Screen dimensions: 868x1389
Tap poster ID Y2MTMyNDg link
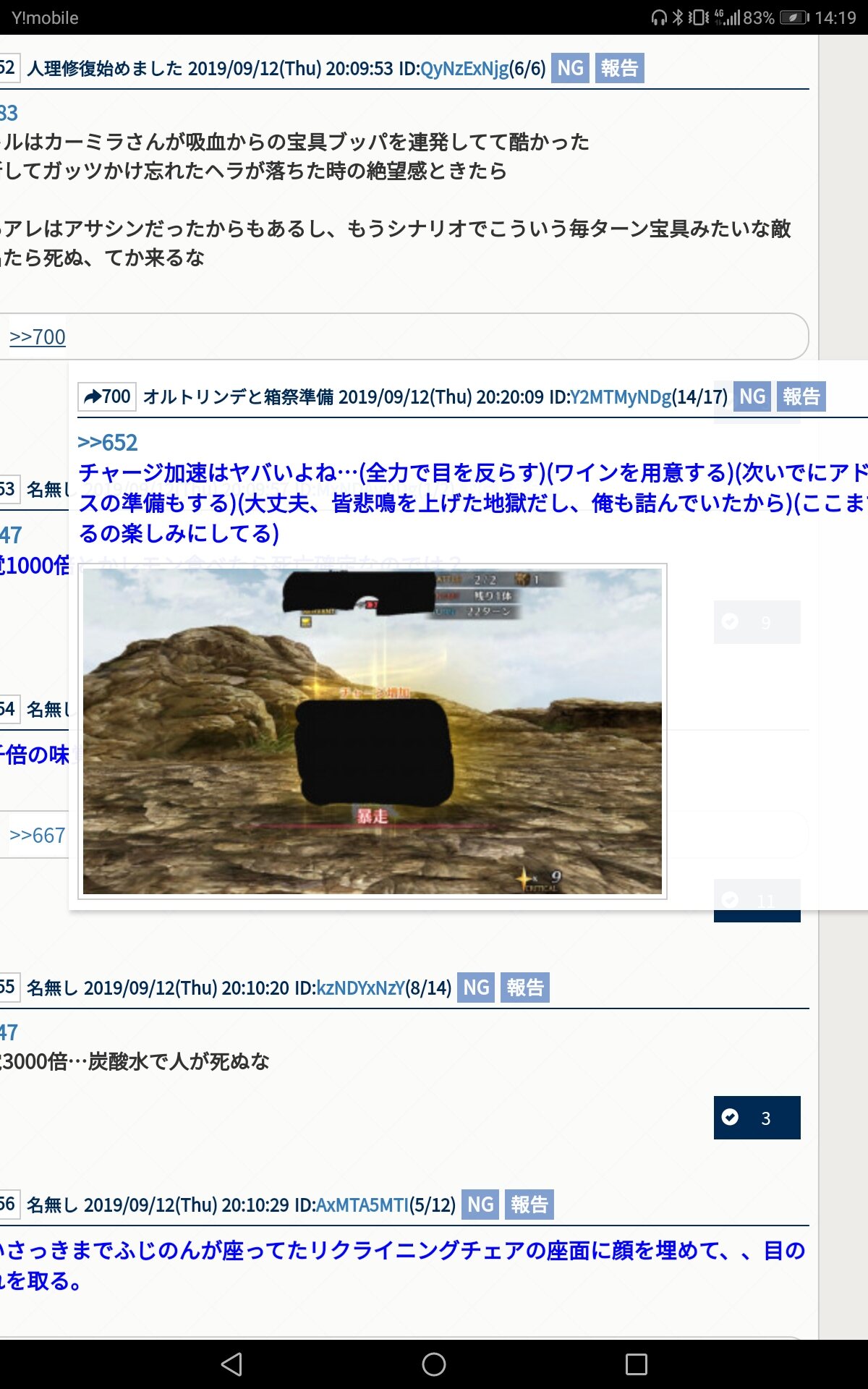click(x=621, y=396)
